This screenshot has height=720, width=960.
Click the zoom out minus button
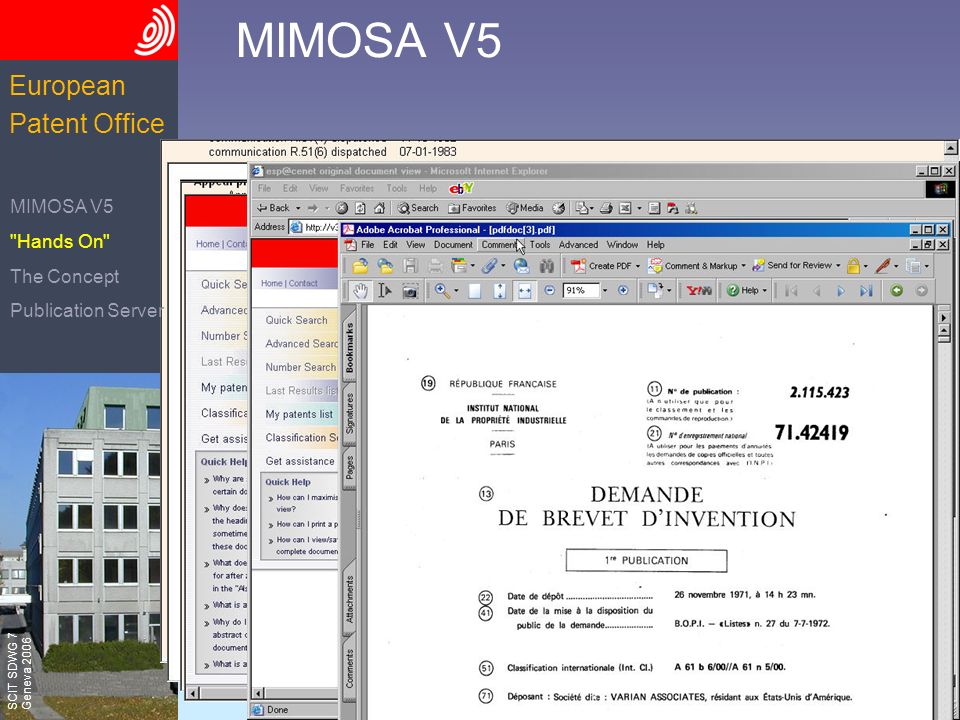tap(549, 290)
